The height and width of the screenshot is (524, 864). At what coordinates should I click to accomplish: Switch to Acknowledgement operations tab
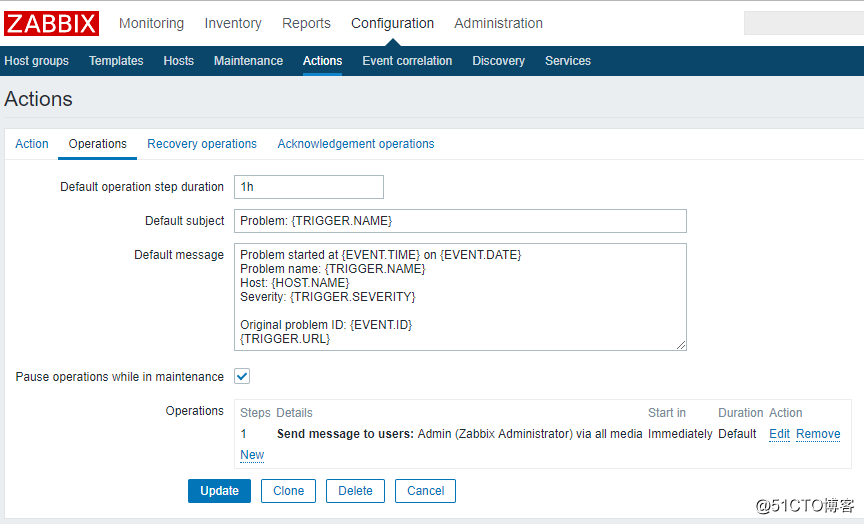click(356, 144)
